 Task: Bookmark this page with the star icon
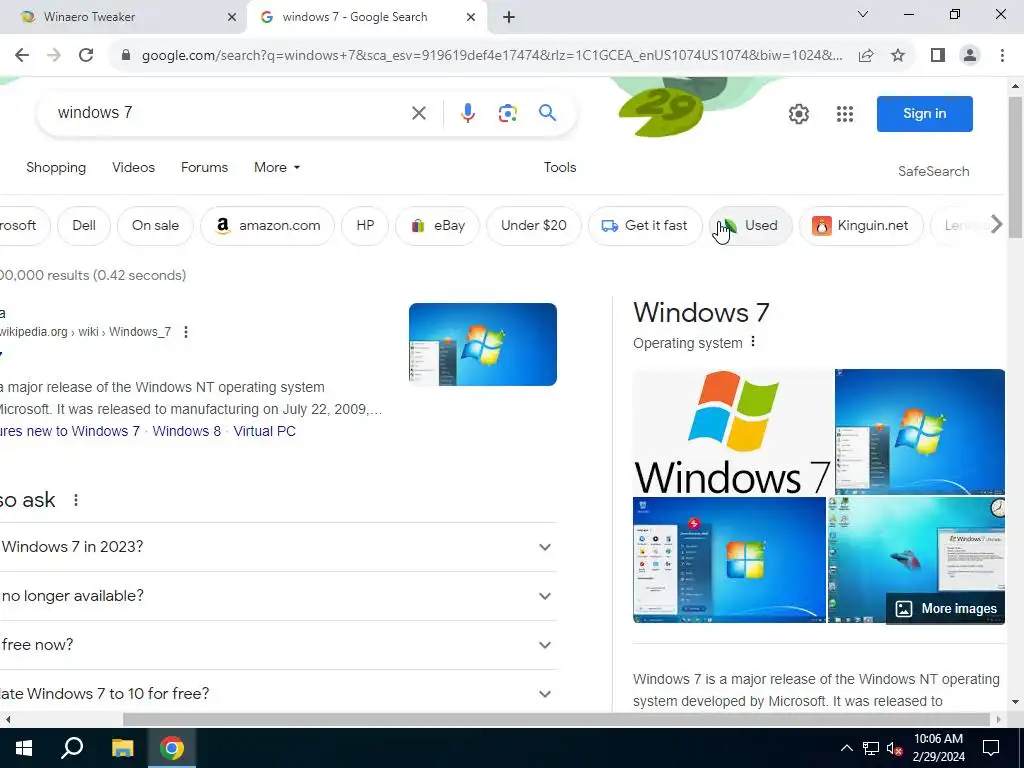[x=898, y=56]
